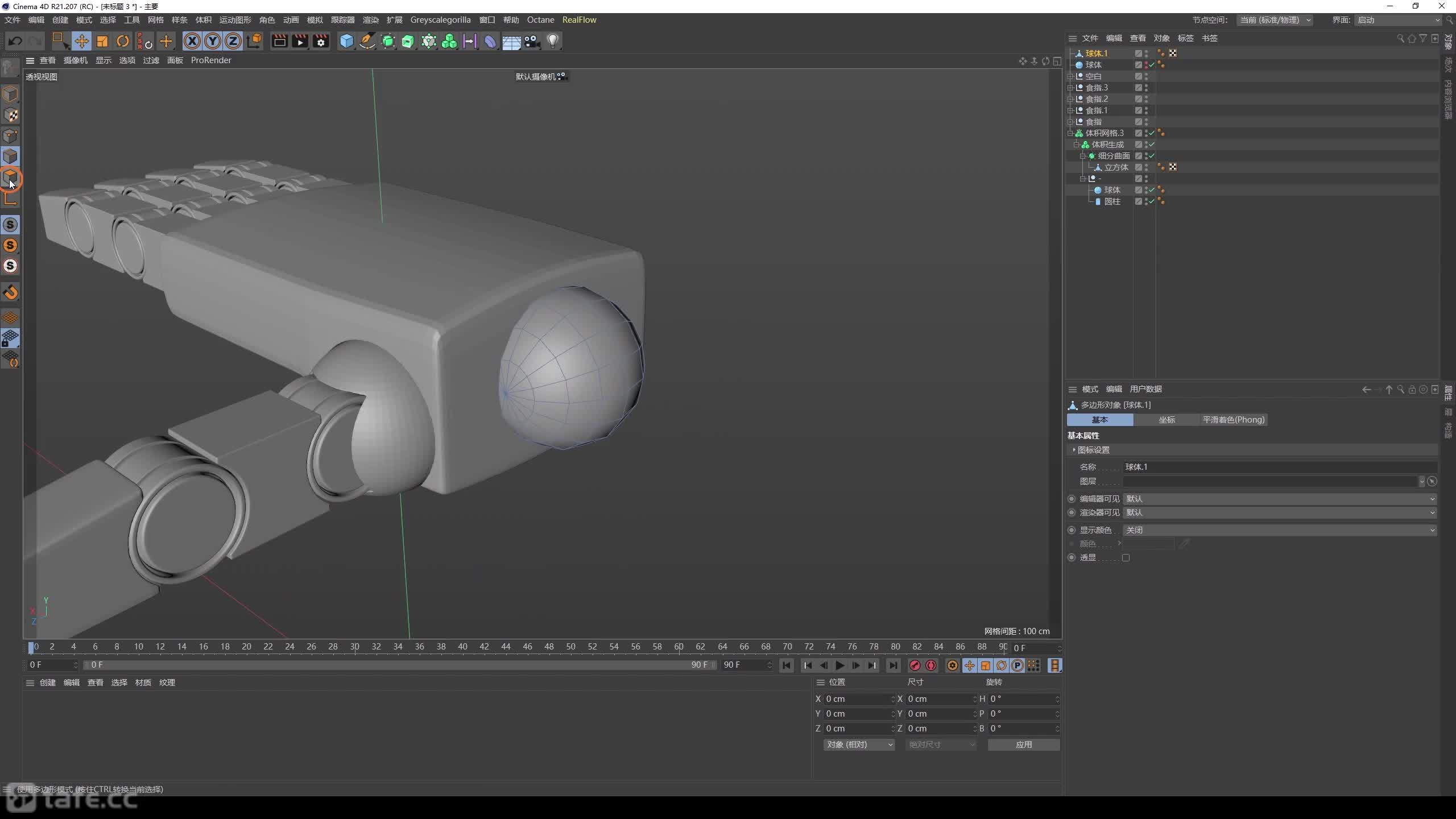This screenshot has height=819, width=1456.
Task: Open 界面 layout dropdown
Action: [x=1399, y=20]
